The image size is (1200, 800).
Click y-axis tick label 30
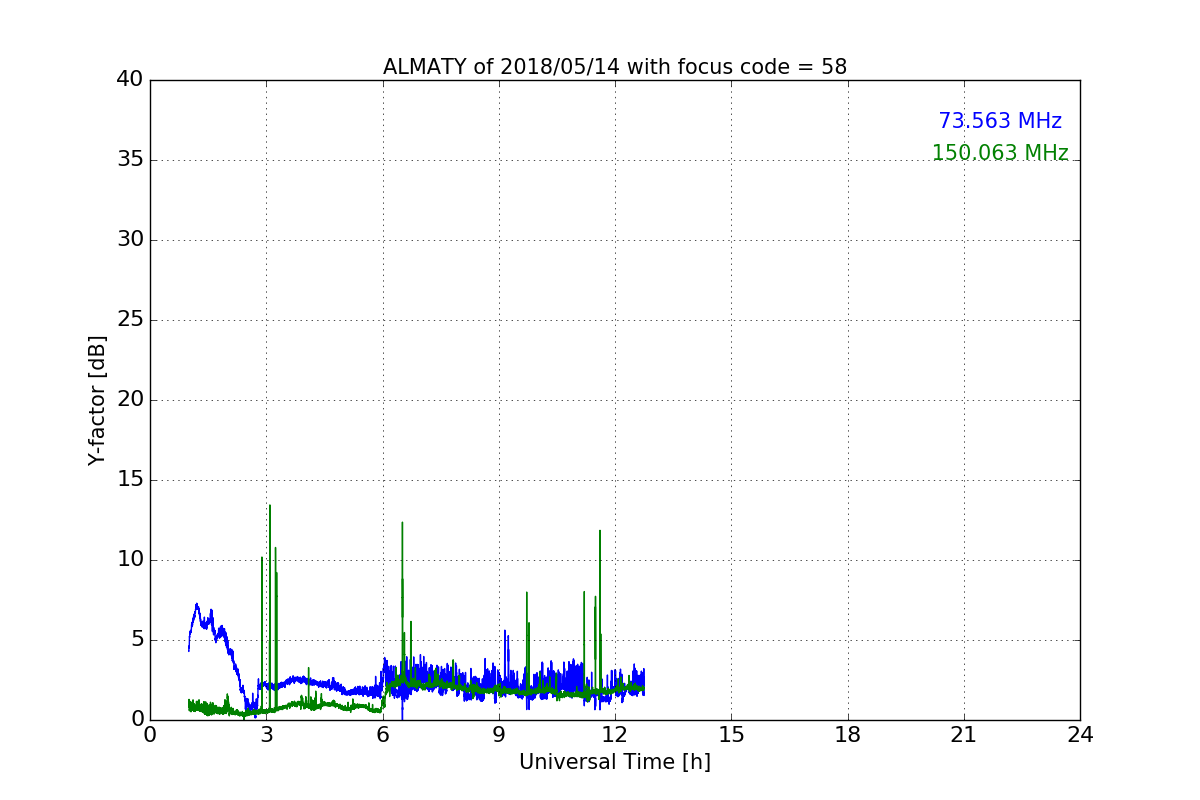click(x=130, y=240)
